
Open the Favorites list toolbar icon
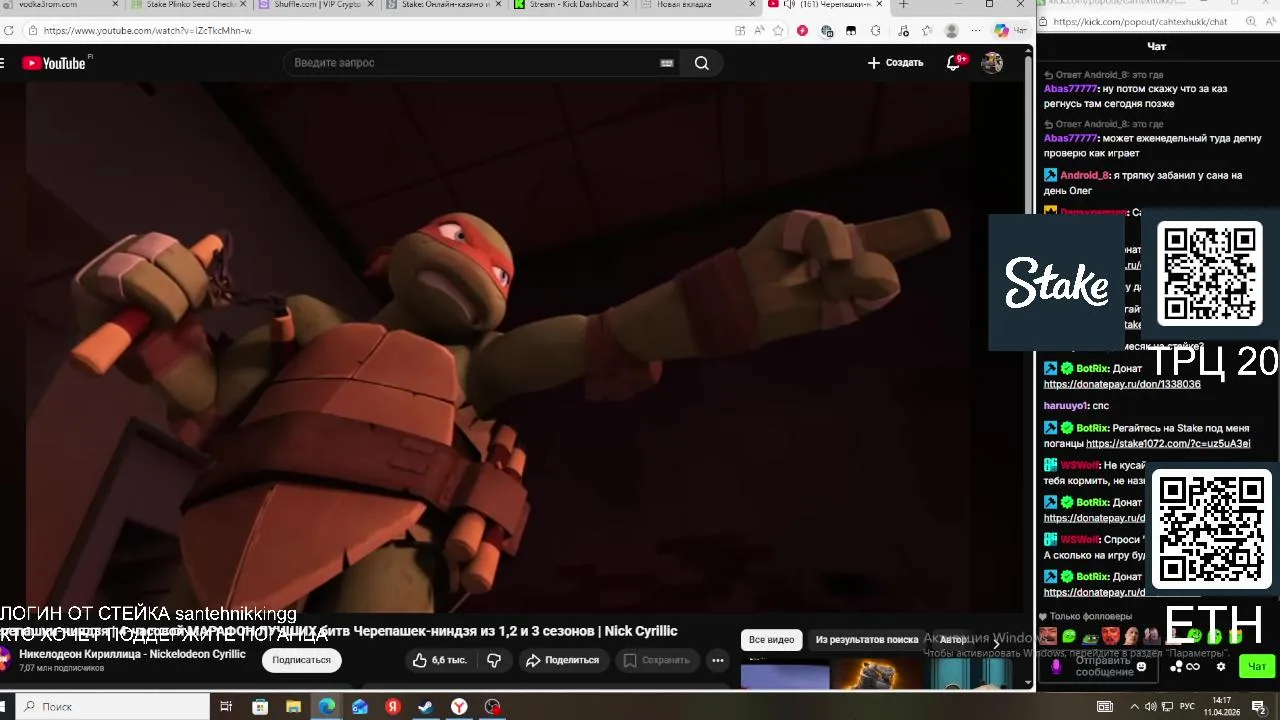click(x=927, y=31)
